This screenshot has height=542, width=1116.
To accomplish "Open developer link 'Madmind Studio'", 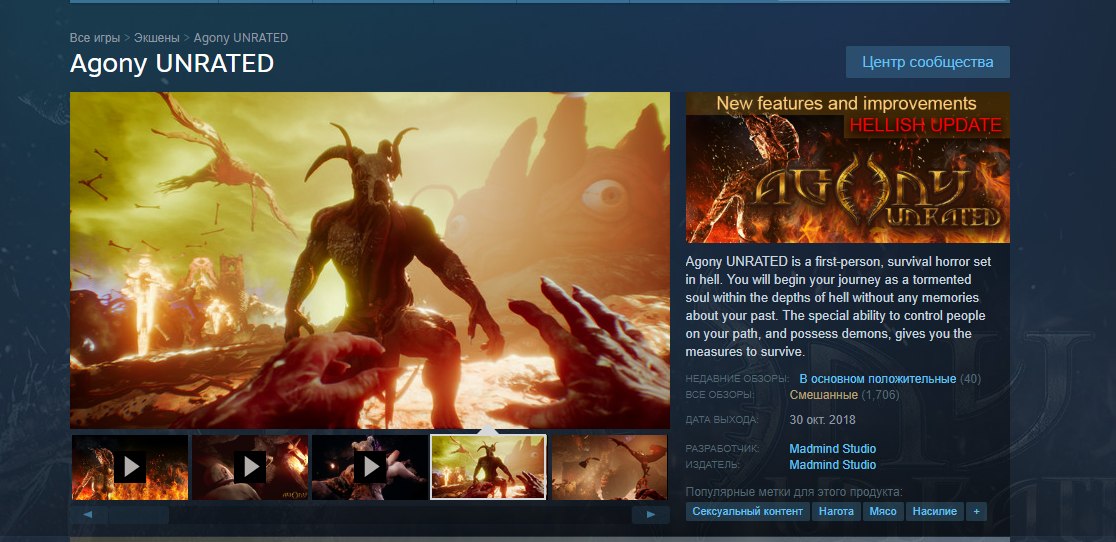I will pyautogui.click(x=833, y=449).
